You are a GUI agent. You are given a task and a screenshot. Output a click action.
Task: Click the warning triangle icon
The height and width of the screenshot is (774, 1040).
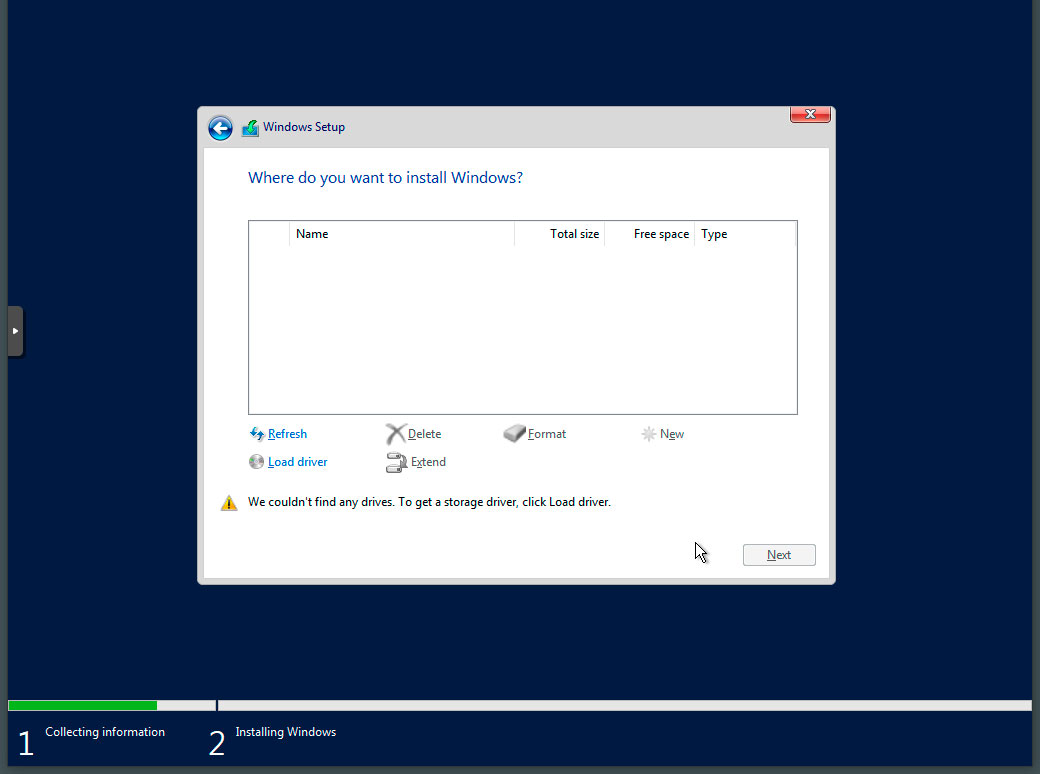[228, 501]
